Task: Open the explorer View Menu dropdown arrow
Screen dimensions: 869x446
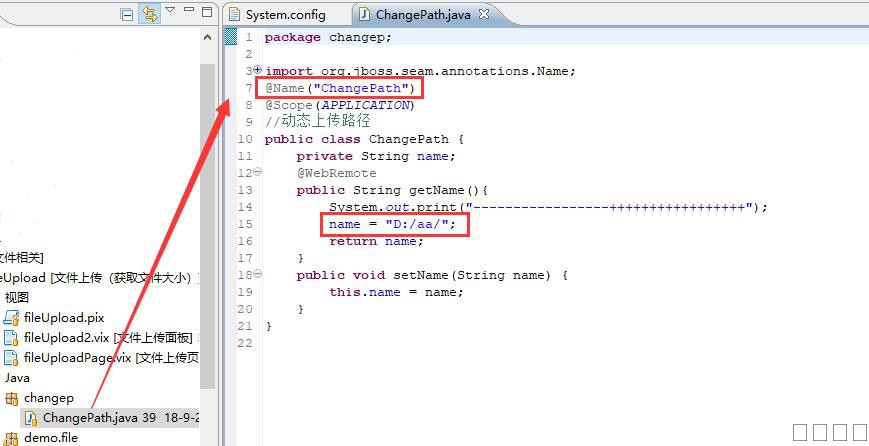Action: pyautogui.click(x=170, y=11)
